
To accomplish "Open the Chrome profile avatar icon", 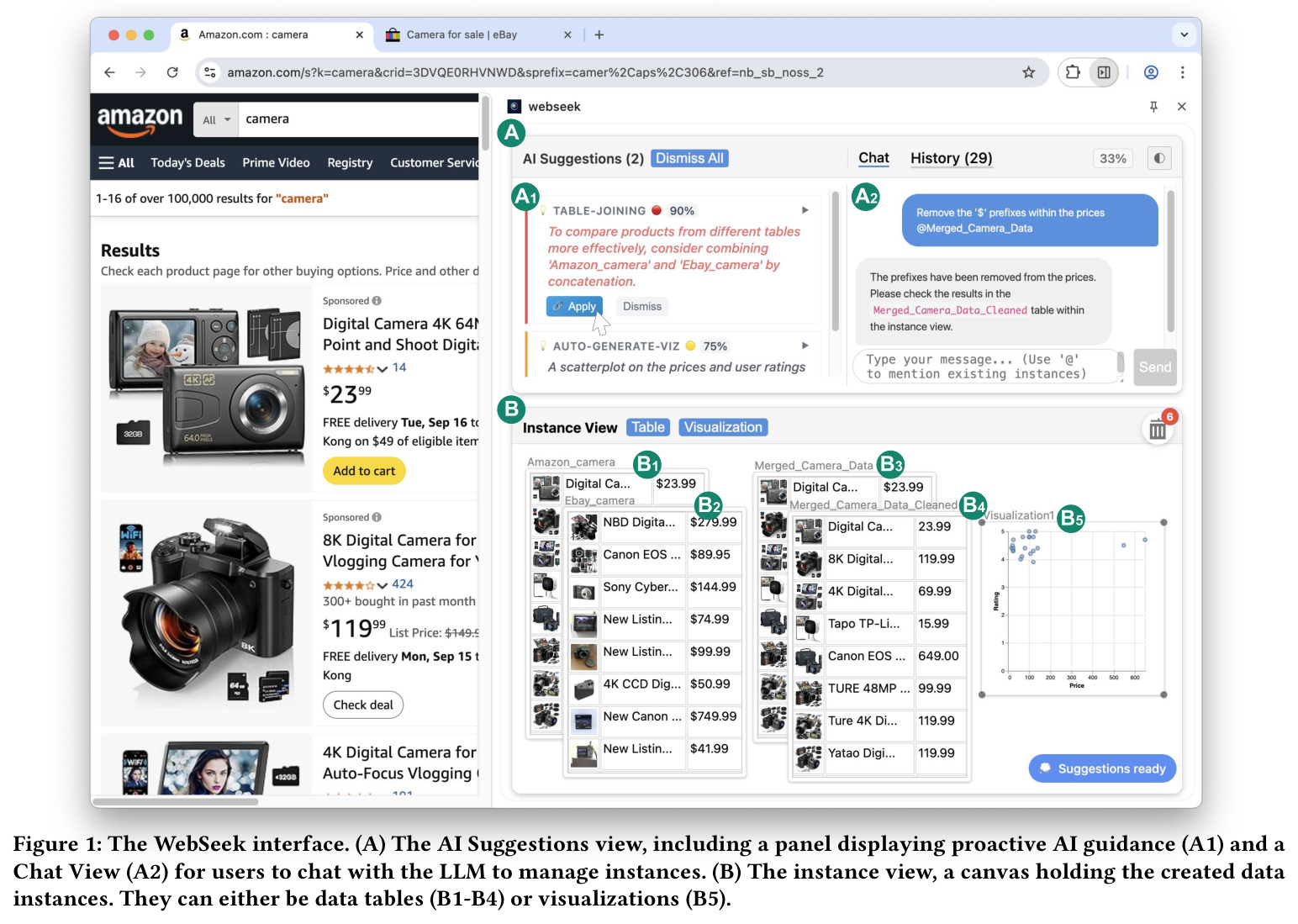I will [1151, 72].
